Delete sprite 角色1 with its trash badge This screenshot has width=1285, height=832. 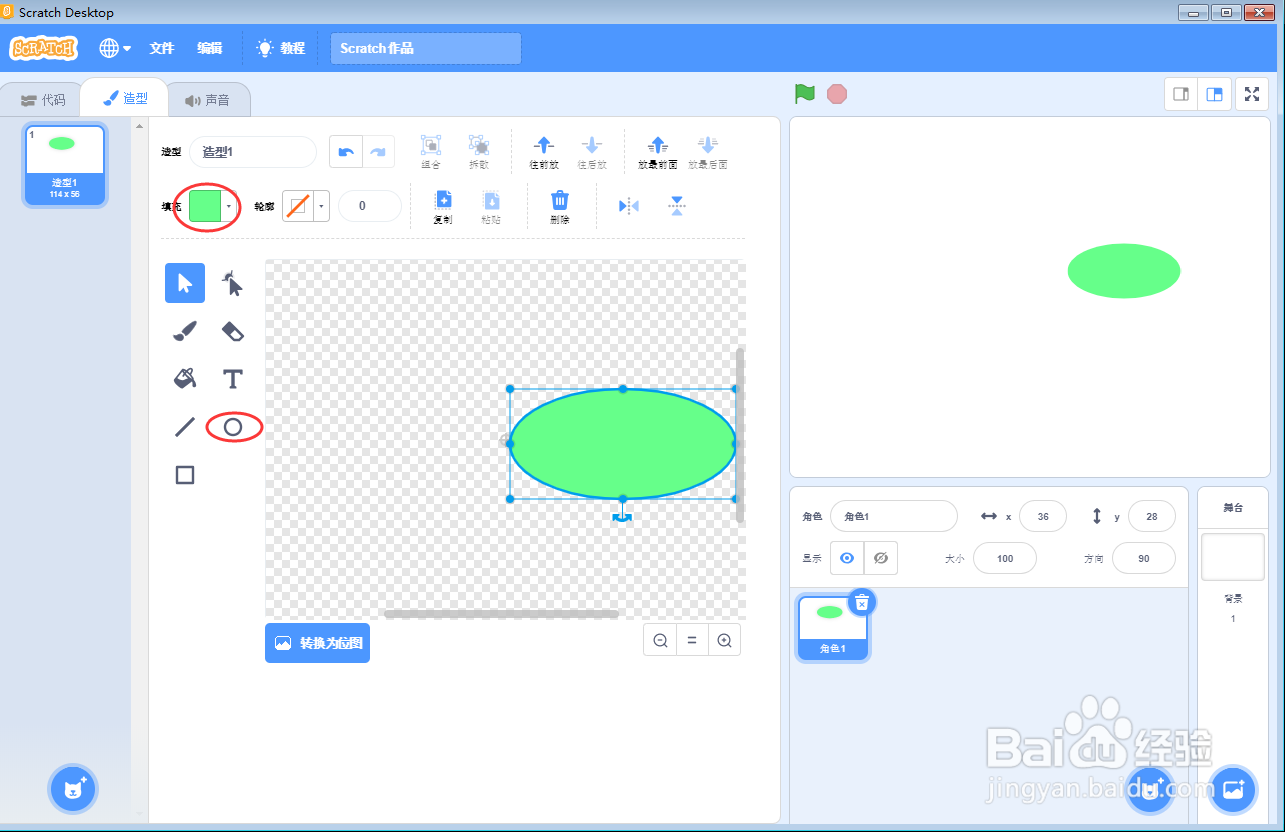(x=863, y=601)
